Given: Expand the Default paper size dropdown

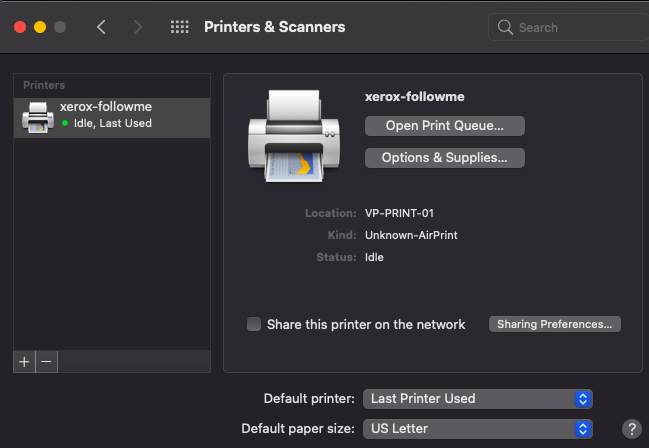Looking at the screenshot, I should click(478, 428).
